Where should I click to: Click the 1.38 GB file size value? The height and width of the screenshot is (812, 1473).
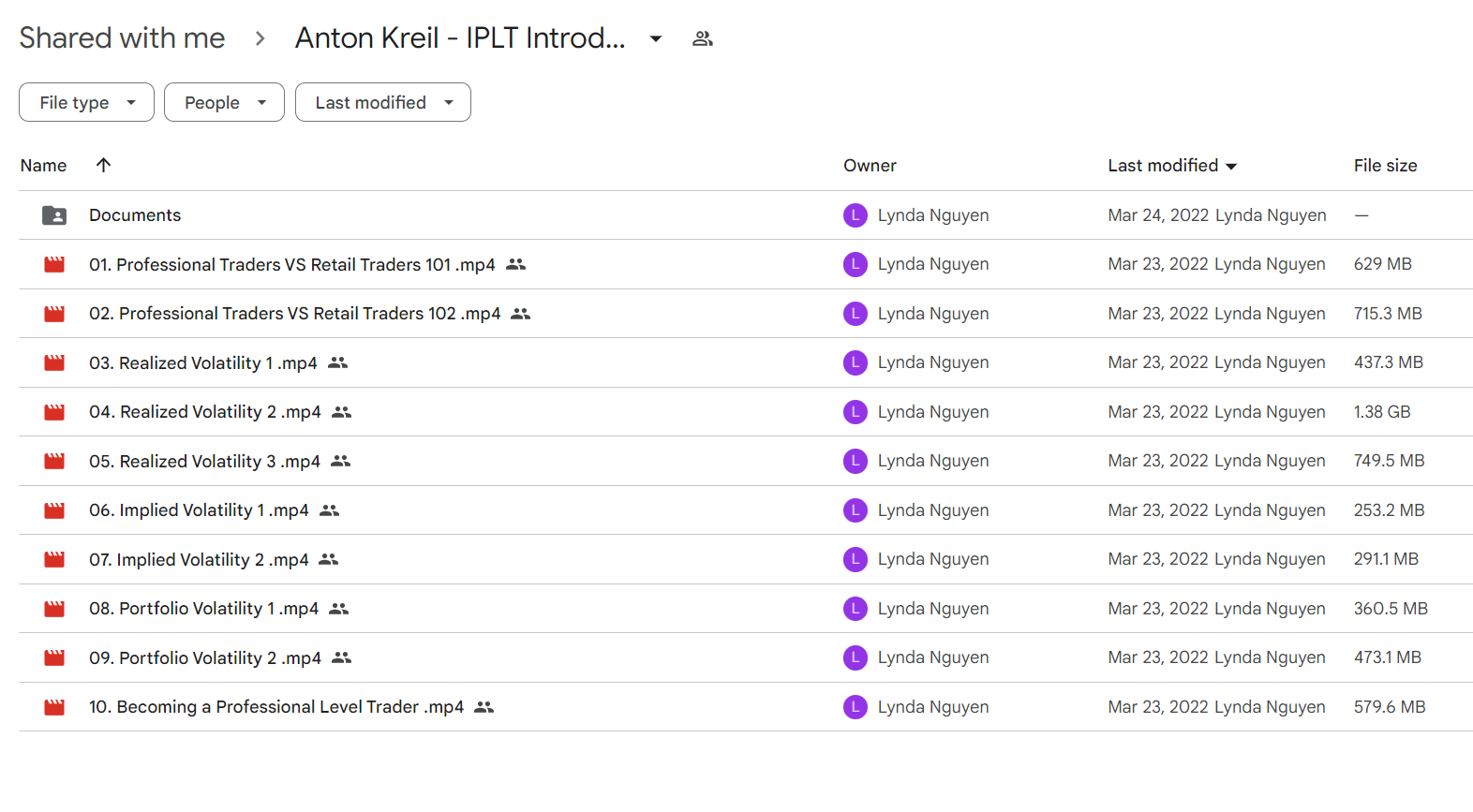tap(1382, 412)
